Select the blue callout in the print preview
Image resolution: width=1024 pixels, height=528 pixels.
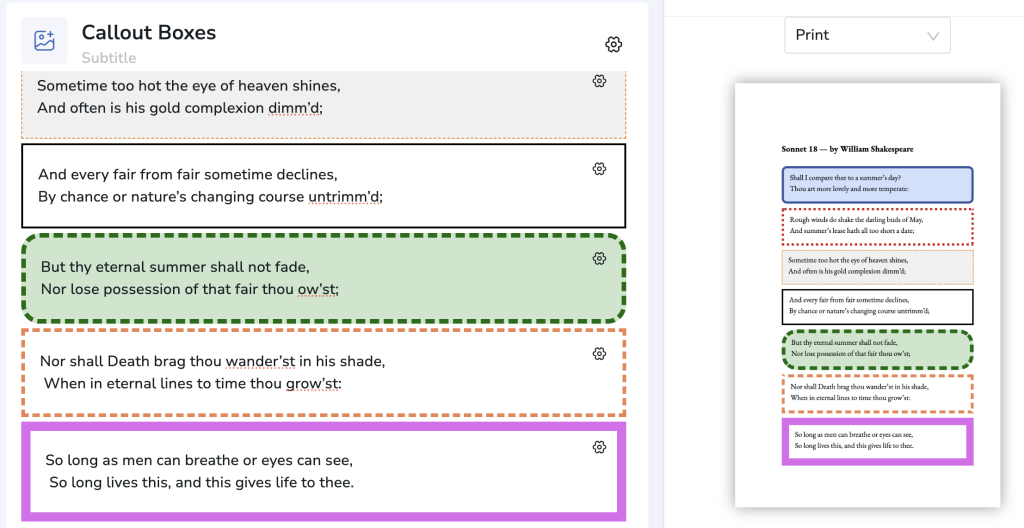[877, 184]
